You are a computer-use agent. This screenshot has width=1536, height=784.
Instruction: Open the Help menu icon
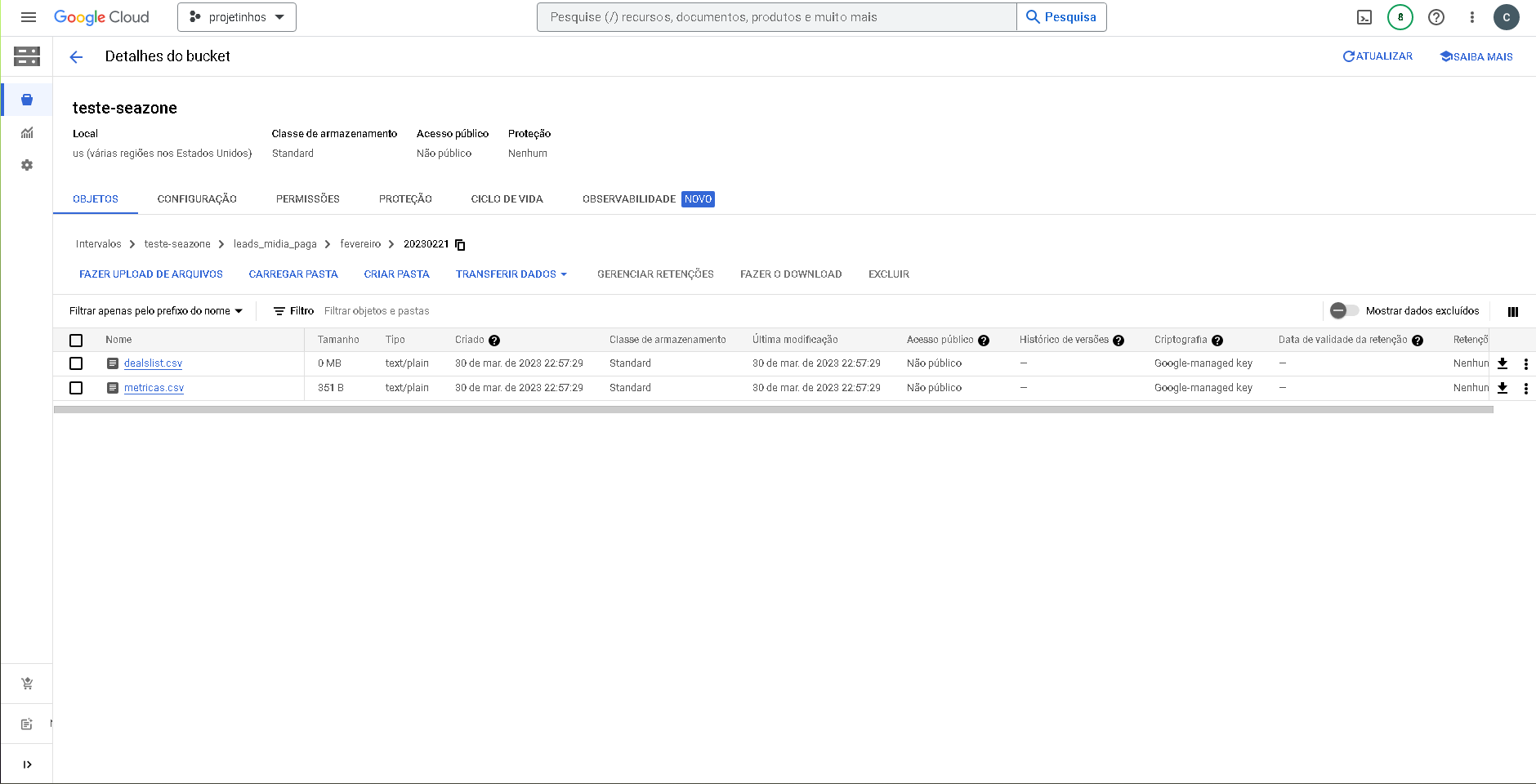(1436, 16)
